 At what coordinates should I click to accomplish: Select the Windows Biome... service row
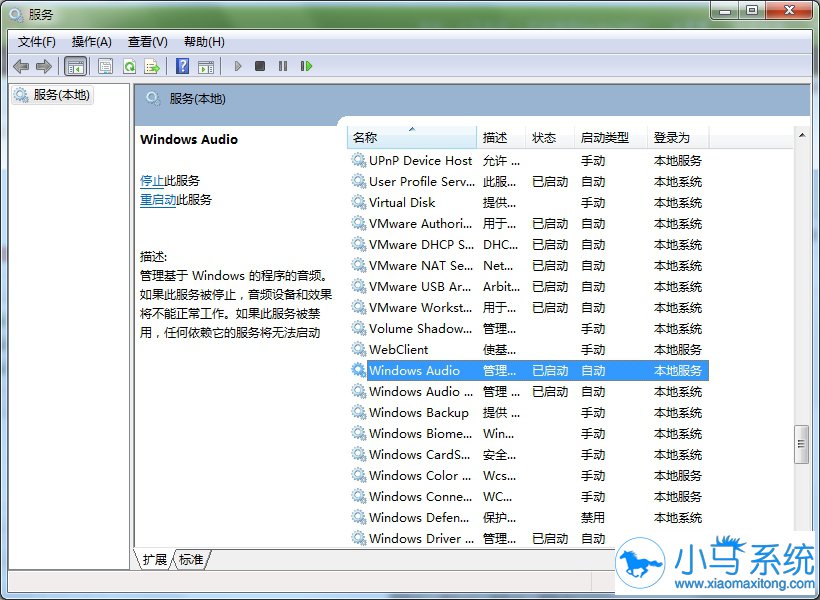tap(528, 433)
